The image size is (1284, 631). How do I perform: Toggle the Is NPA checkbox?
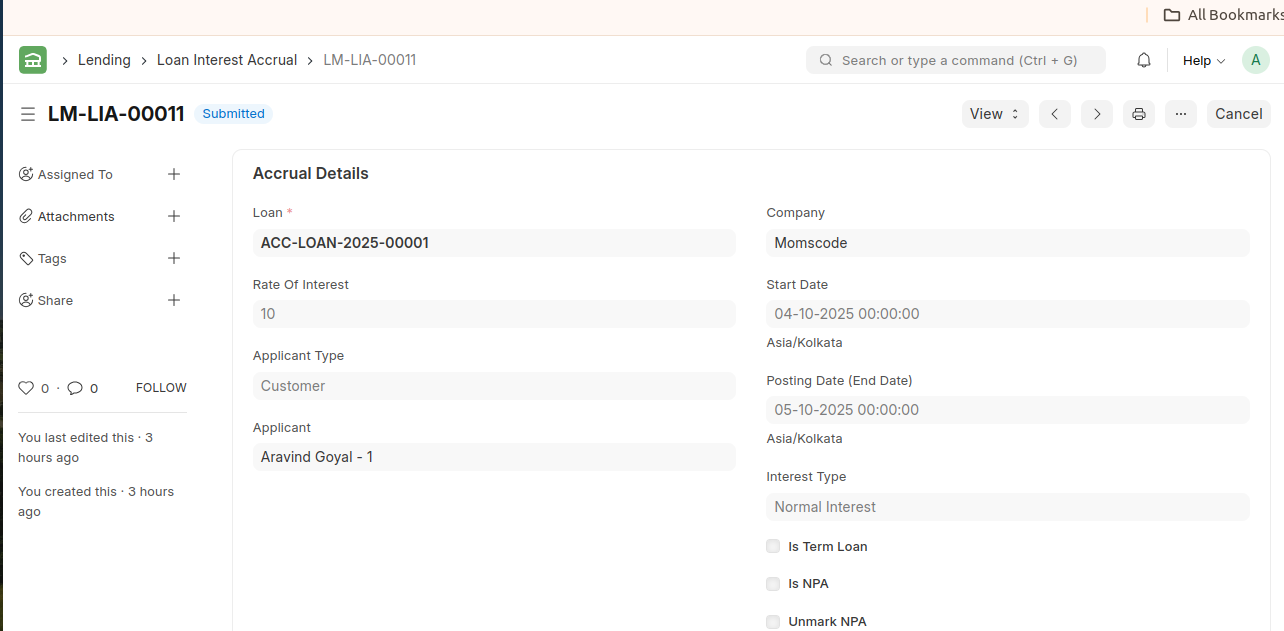pos(773,584)
